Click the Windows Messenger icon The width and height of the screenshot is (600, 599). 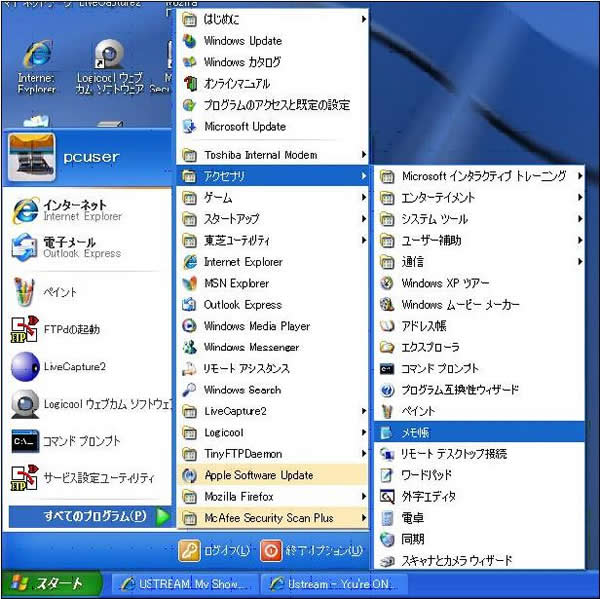tap(190, 347)
